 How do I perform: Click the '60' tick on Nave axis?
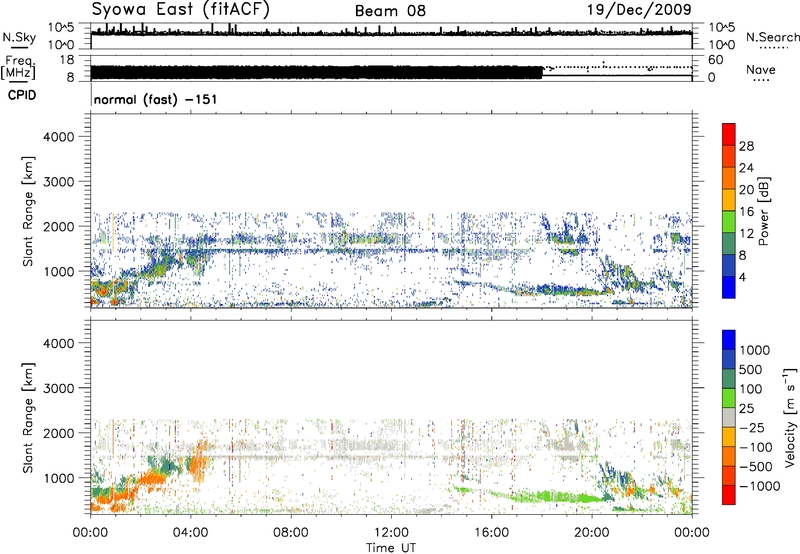[715, 60]
